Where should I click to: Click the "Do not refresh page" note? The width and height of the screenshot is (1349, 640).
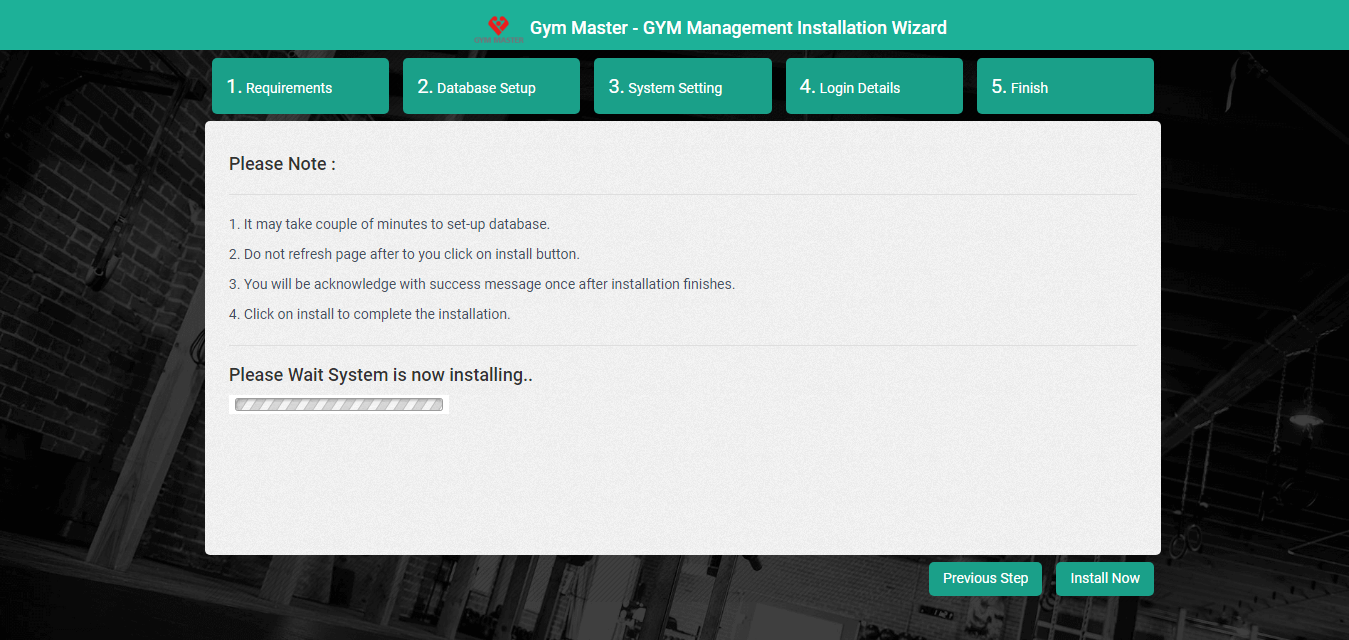[x=404, y=254]
